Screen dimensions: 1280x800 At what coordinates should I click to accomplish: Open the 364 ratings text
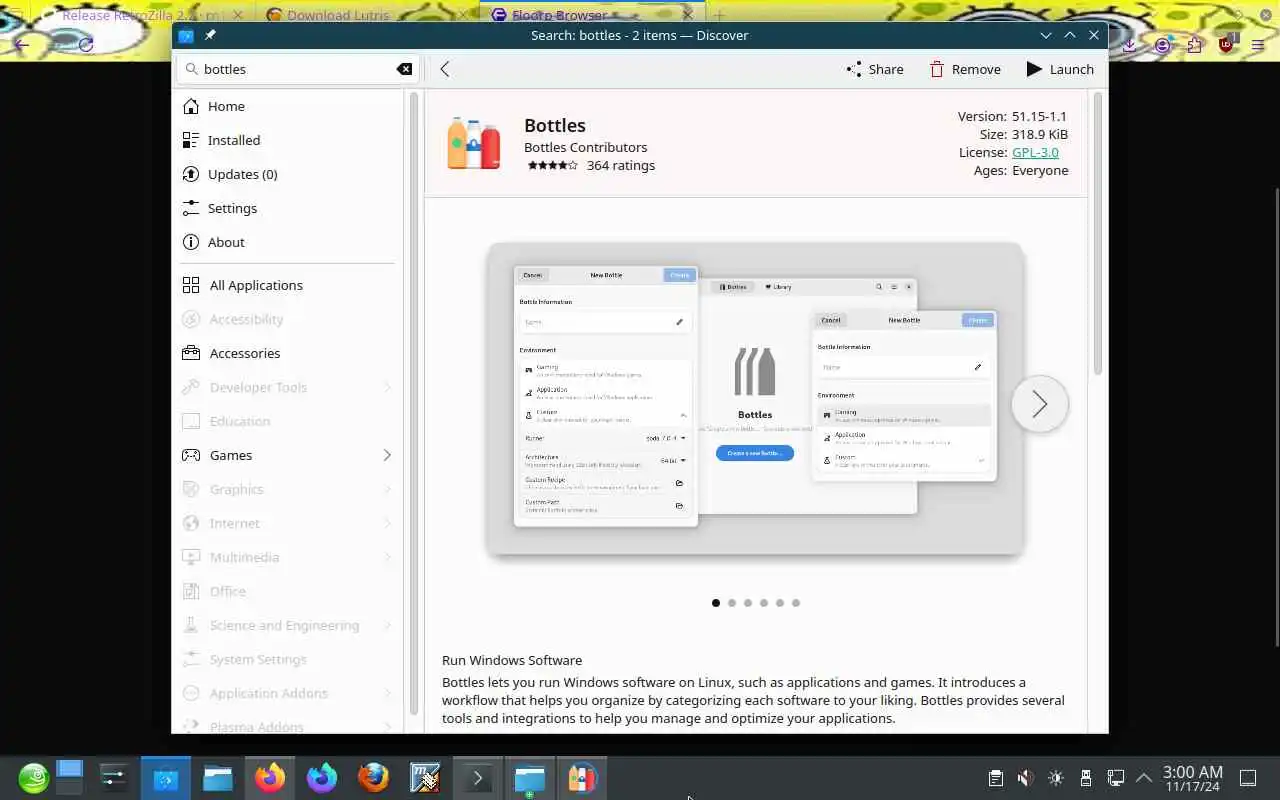620,165
